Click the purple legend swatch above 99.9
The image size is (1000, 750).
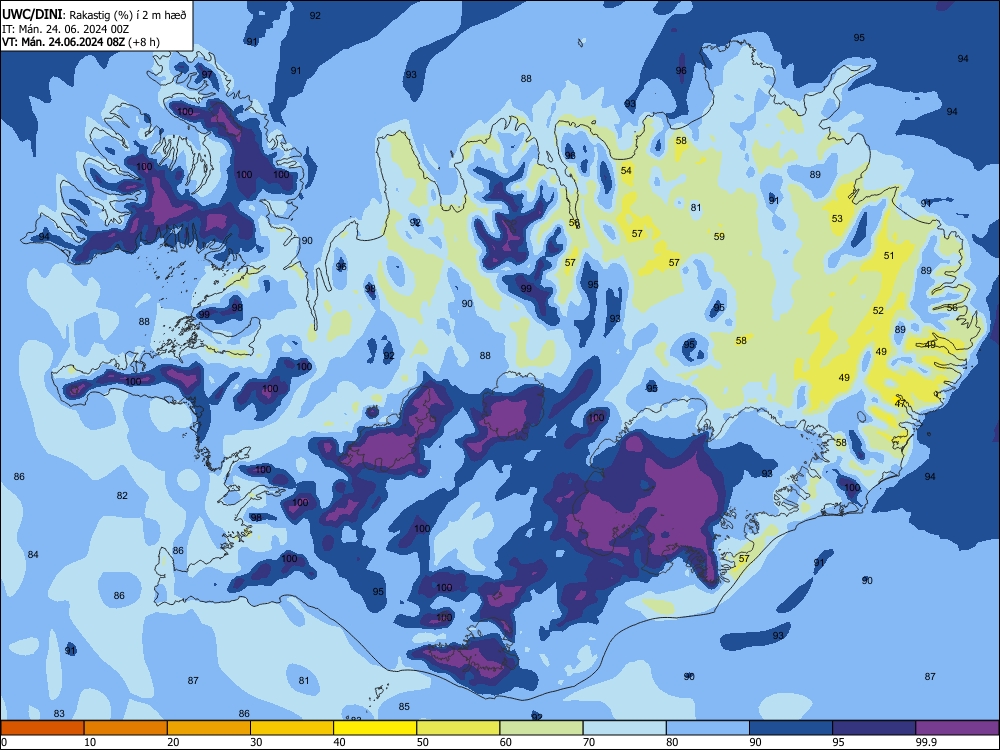click(x=957, y=728)
